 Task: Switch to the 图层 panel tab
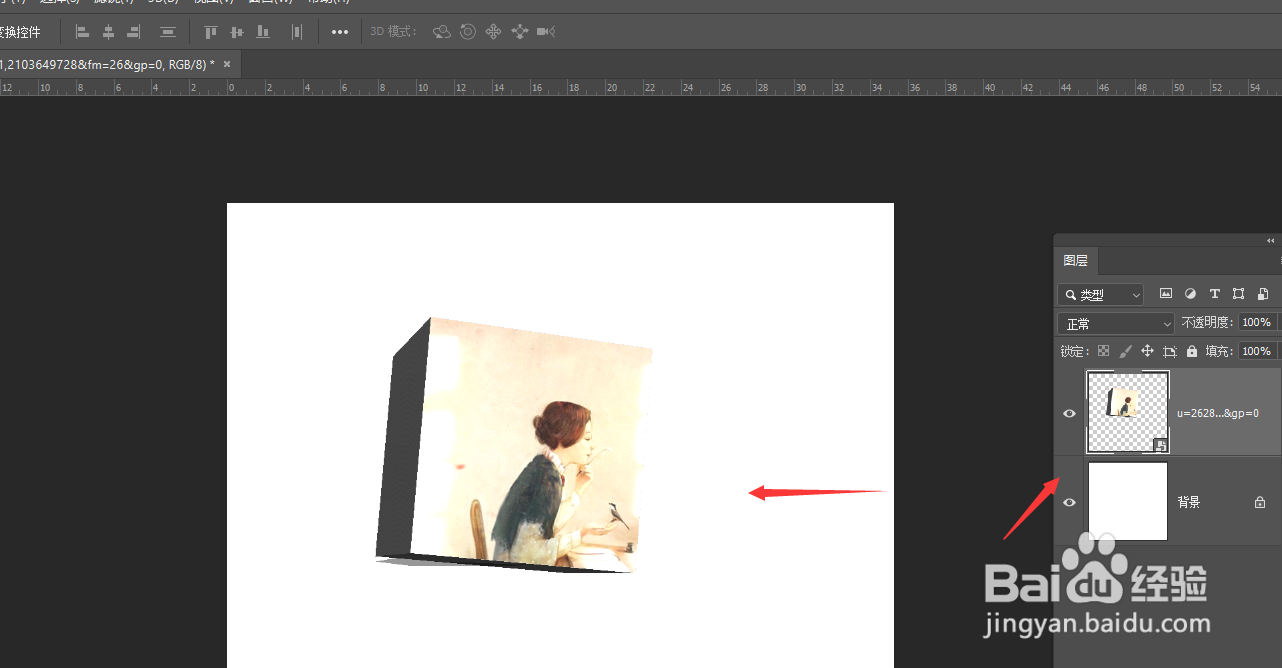[1076, 261]
